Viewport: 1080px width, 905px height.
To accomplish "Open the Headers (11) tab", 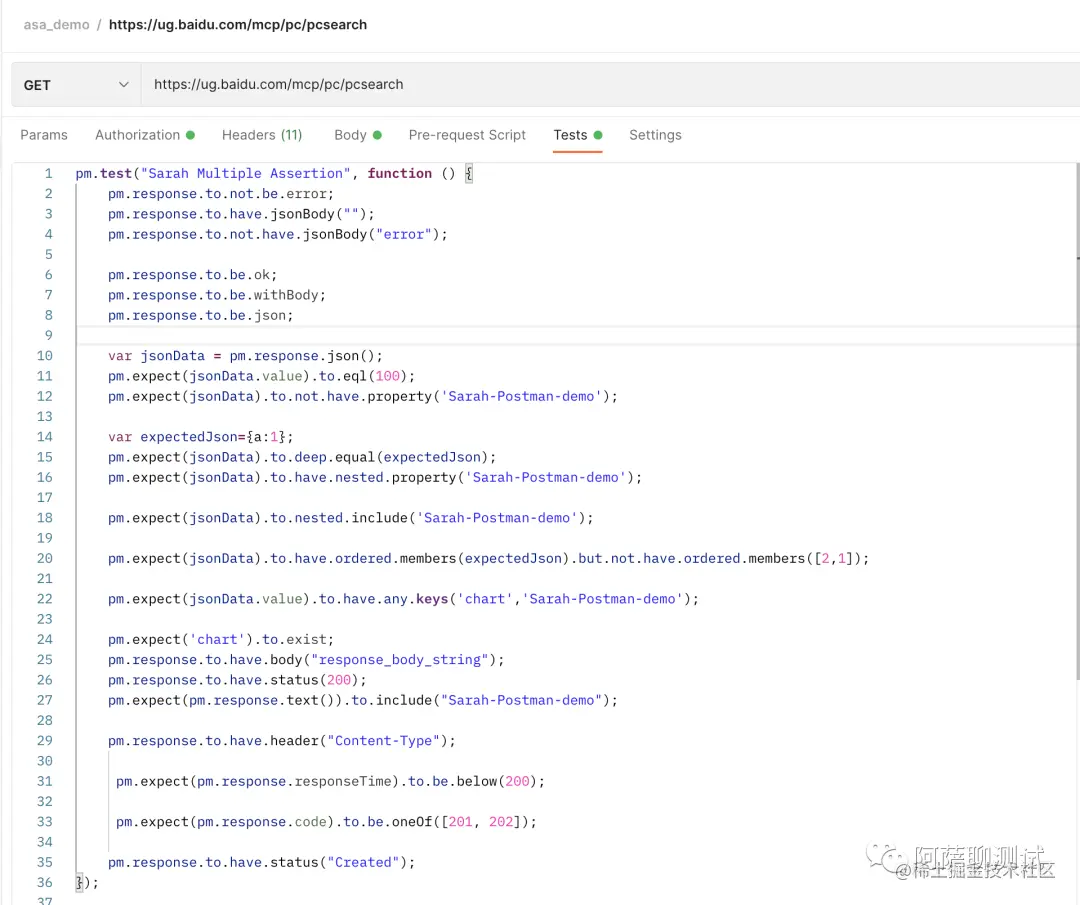I will [x=262, y=135].
